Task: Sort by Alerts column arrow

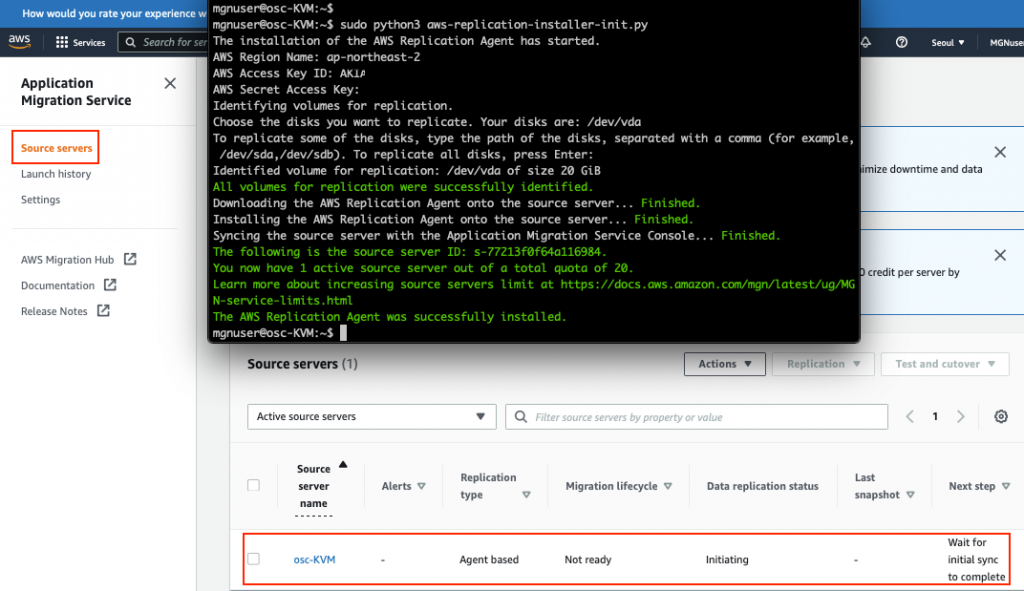Action: click(421, 486)
